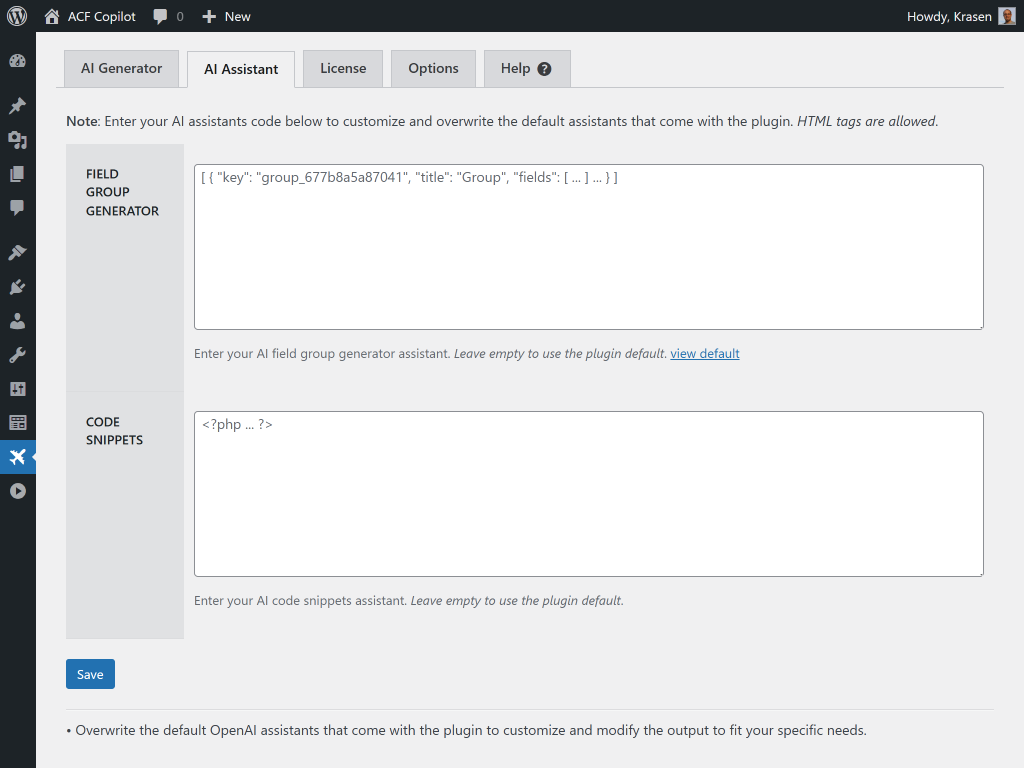This screenshot has width=1024, height=768.
Task: Focus the Code Snippets textarea
Action: [588, 494]
